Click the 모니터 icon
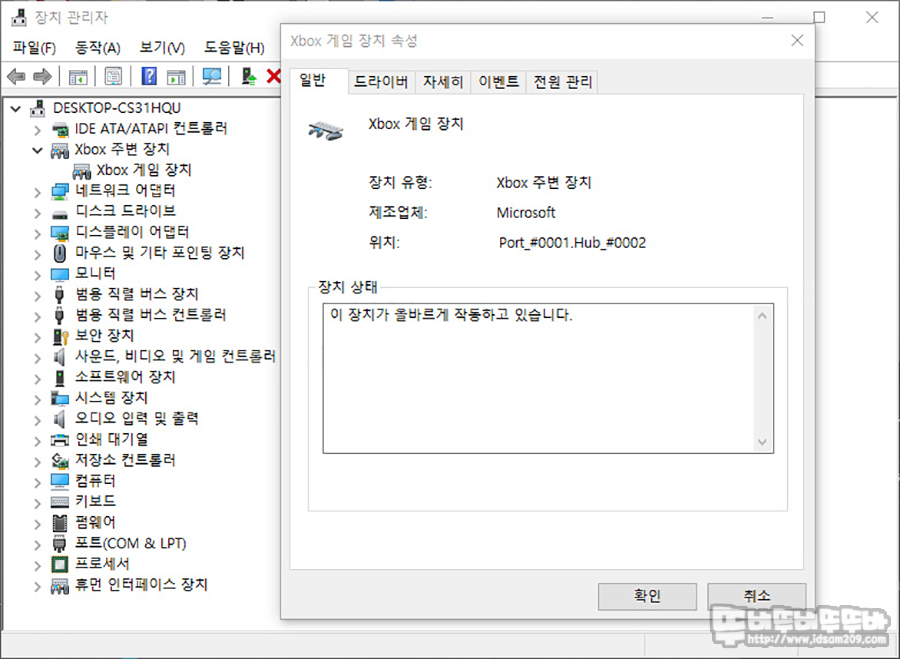Viewport: 900px width, 659px height. pos(60,274)
